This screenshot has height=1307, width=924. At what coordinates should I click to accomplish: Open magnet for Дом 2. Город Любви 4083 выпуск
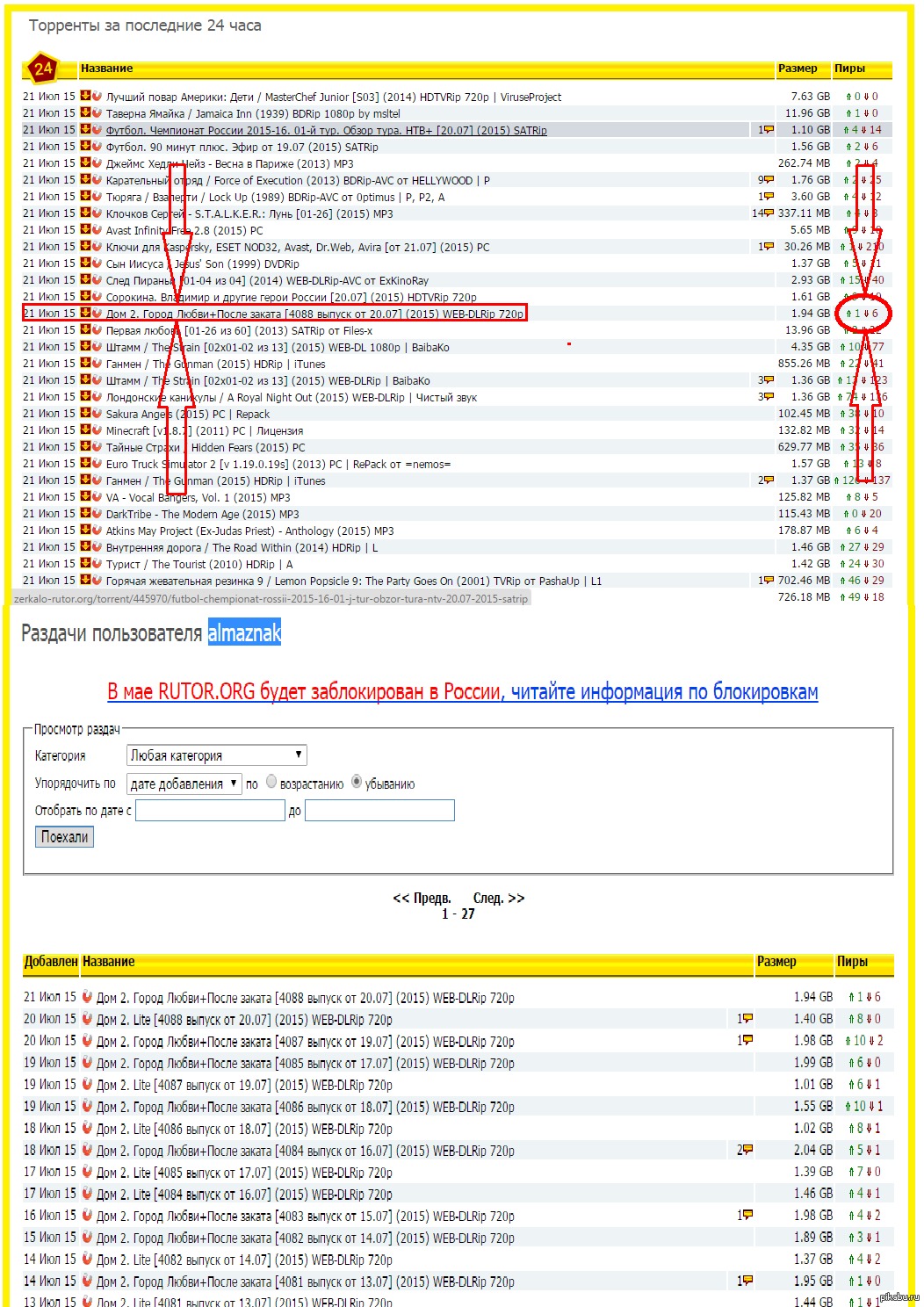[87, 1216]
